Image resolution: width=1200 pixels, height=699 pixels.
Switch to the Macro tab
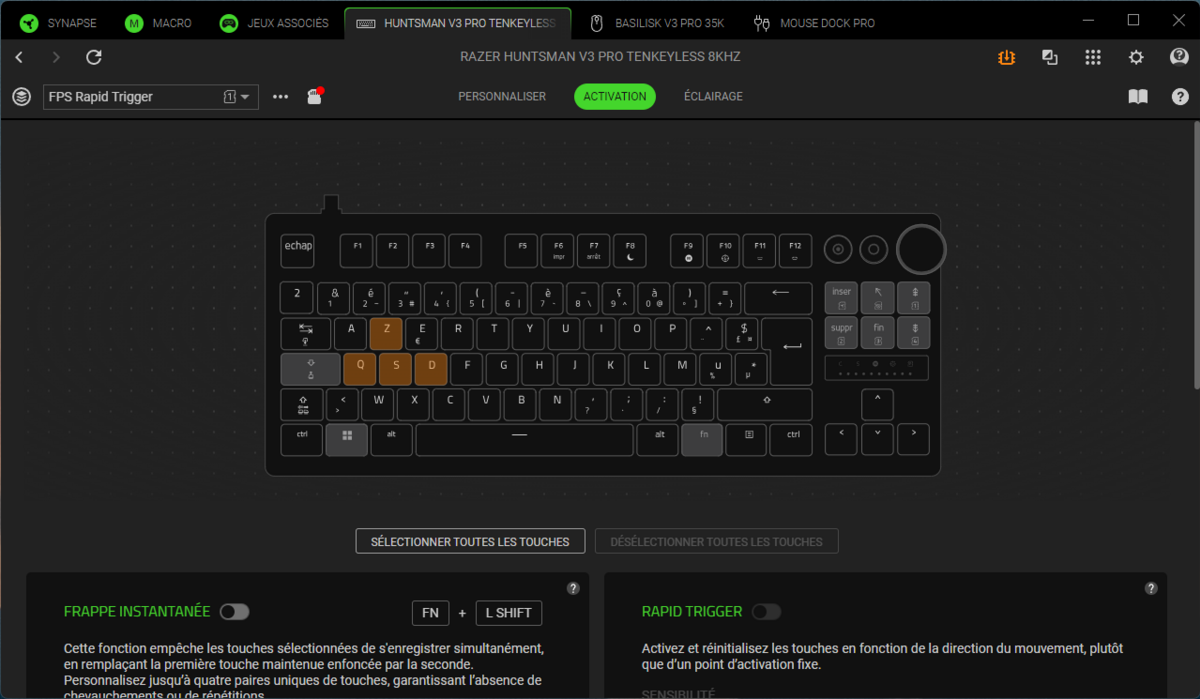[x=160, y=23]
